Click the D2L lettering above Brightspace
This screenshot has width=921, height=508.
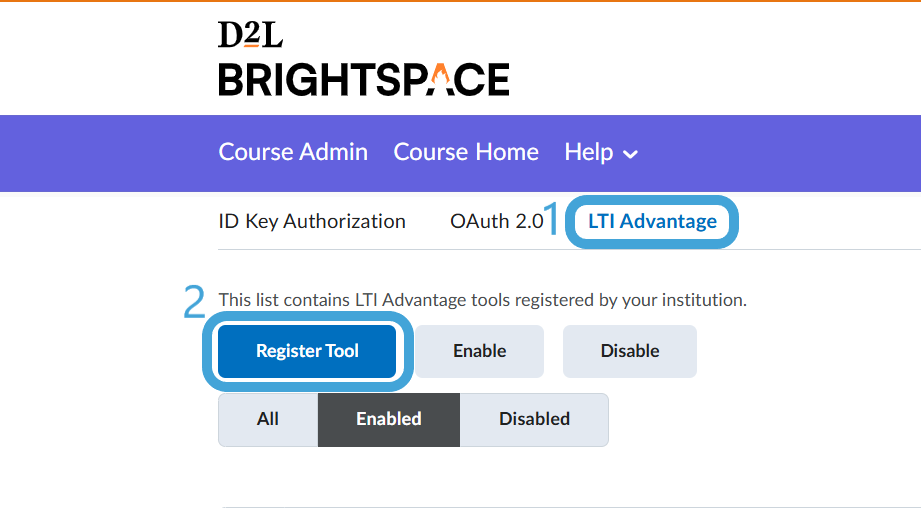[250, 34]
